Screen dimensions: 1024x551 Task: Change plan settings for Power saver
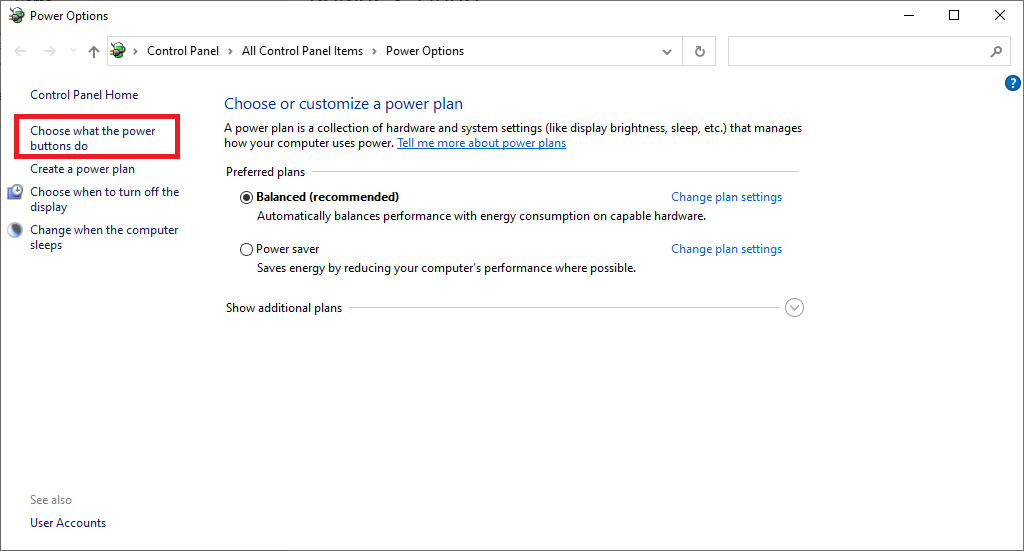[726, 249]
